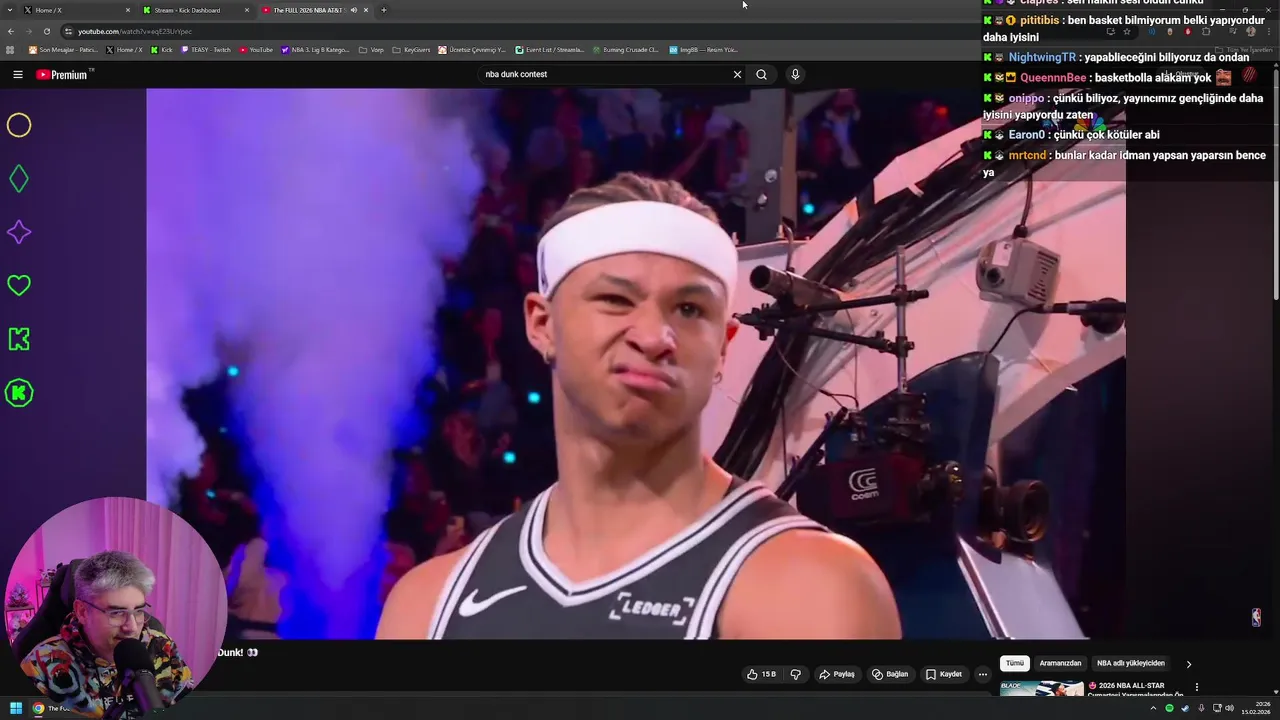The width and height of the screenshot is (1280, 720).
Task: Dislike the video with thumbs down
Action: pos(796,674)
